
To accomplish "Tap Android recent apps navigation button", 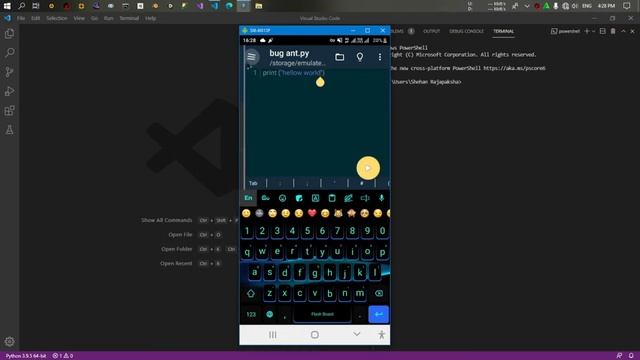I will click(x=273, y=335).
